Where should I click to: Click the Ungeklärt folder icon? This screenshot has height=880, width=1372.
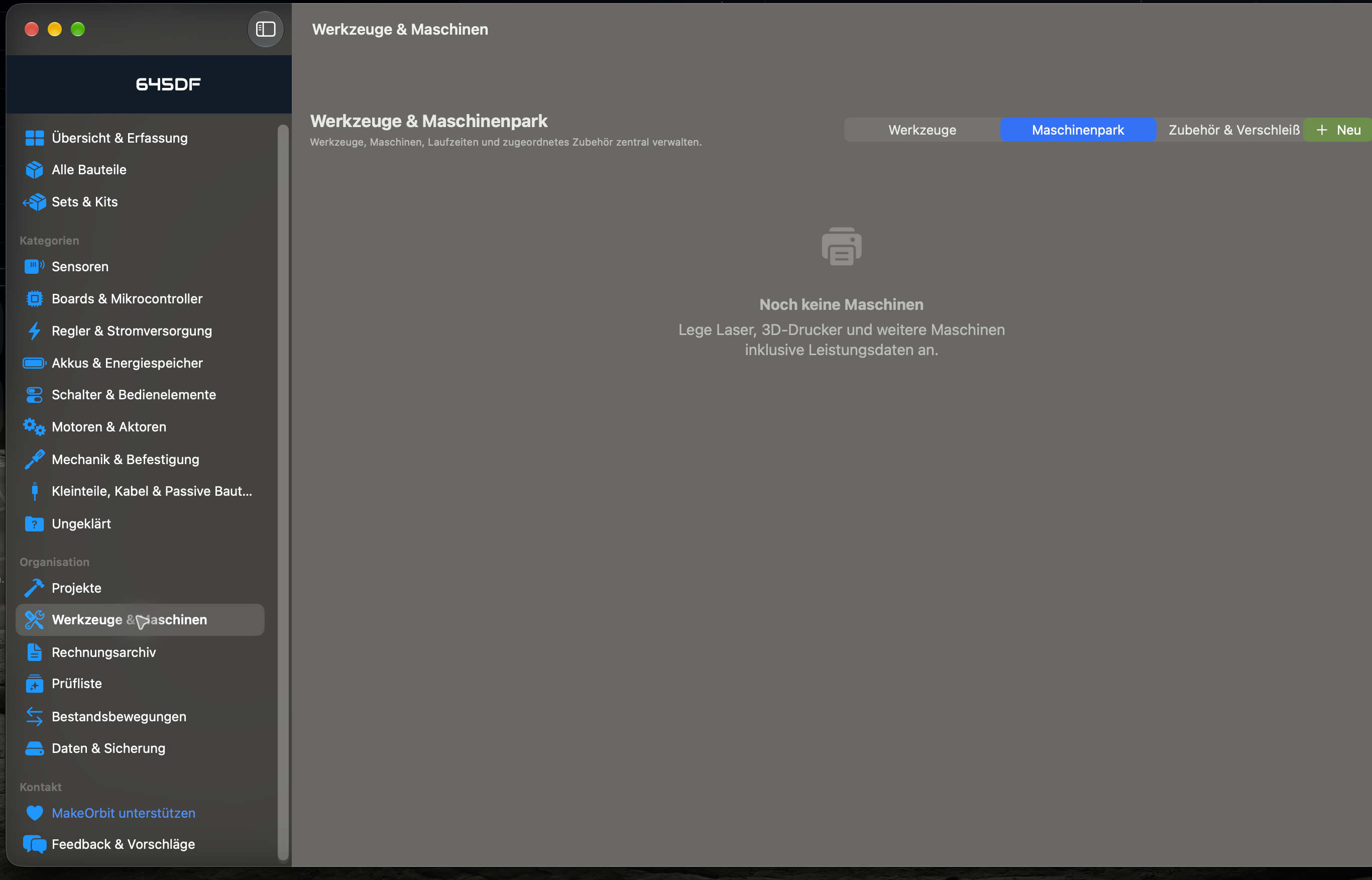pyautogui.click(x=34, y=523)
